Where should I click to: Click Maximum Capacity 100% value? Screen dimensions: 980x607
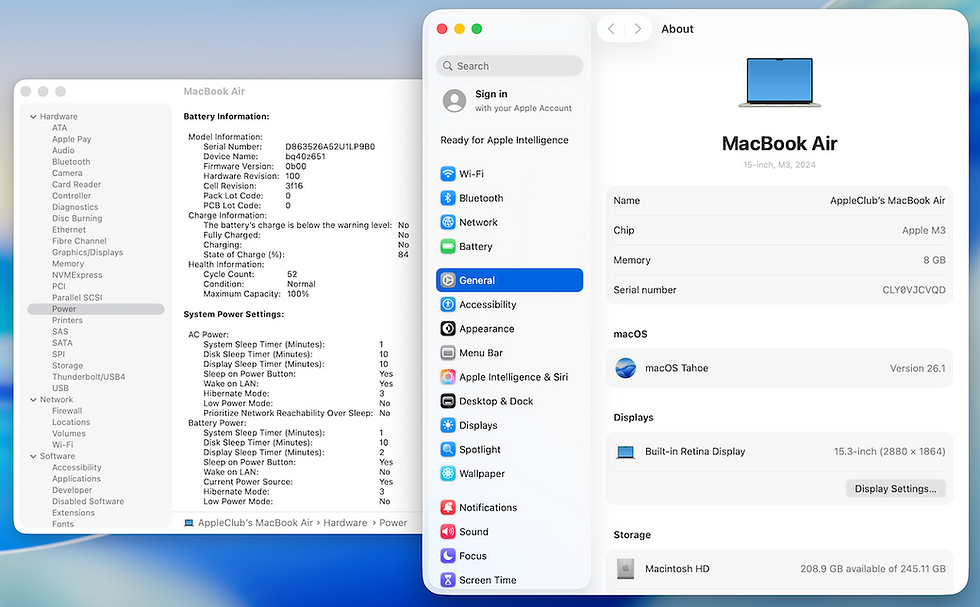298,294
